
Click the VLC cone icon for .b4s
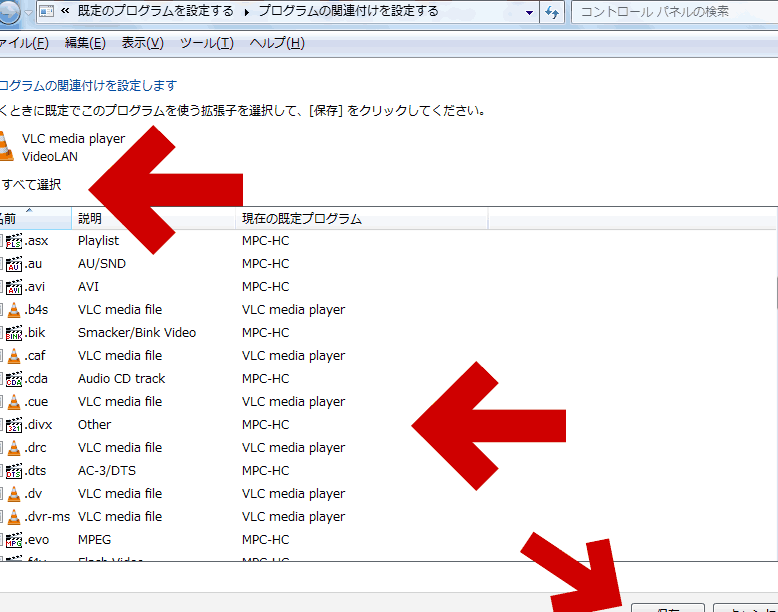(x=14, y=310)
